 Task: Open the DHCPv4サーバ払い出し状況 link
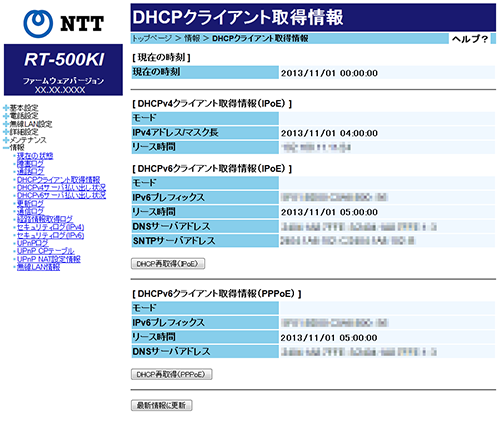click(61, 187)
